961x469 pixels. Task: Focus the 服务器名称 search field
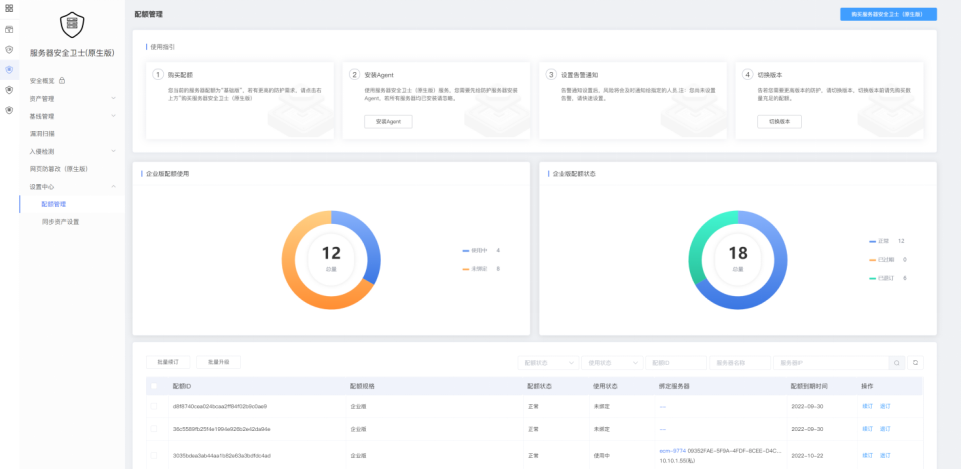coord(740,363)
